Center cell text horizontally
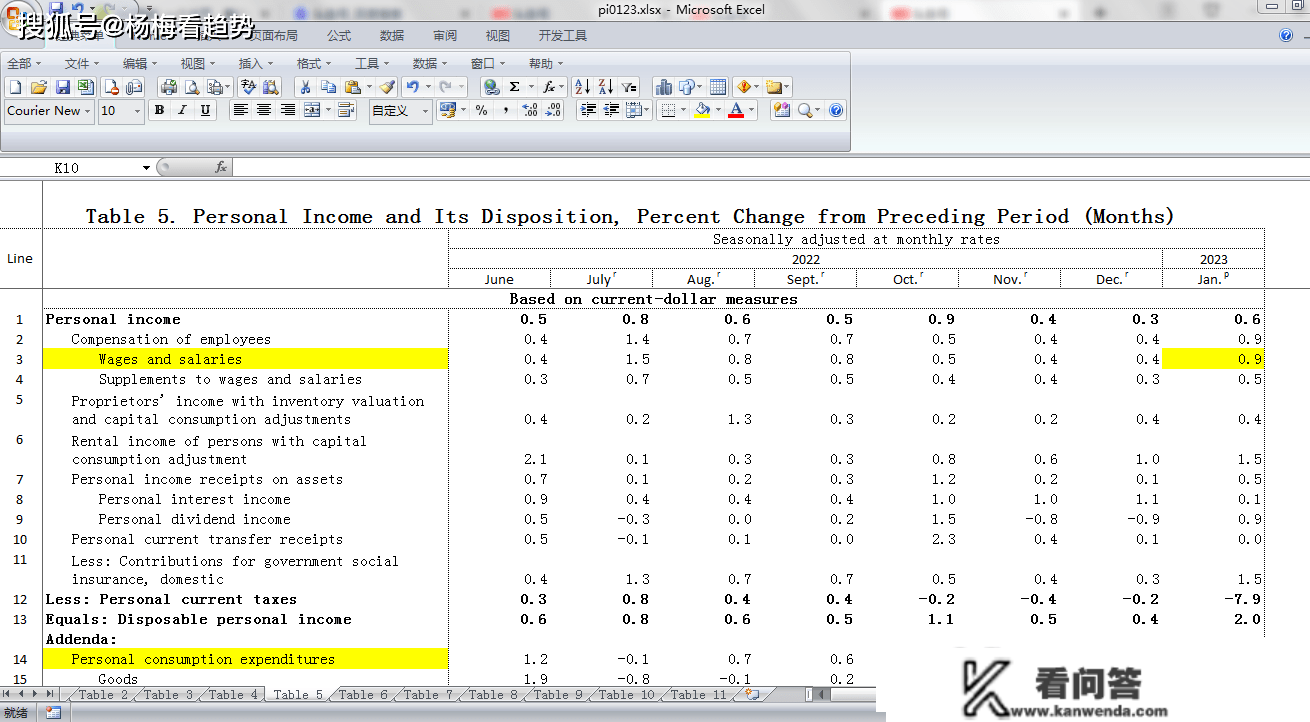The width and height of the screenshot is (1310, 722). coord(264,110)
